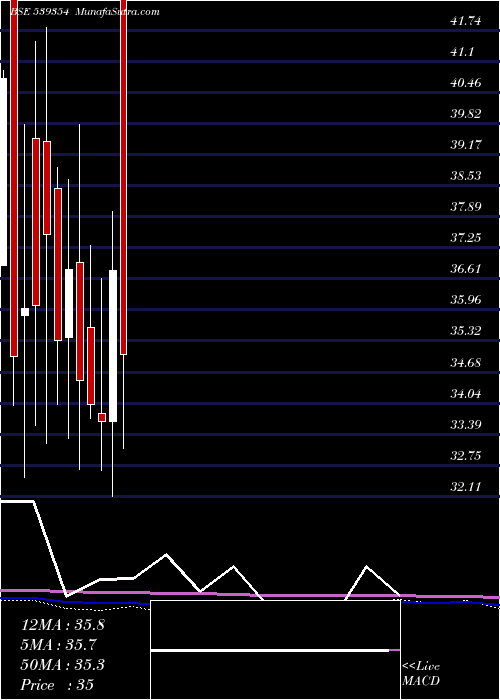
Task: Click the 37.89 price axis label
Action: click(466, 207)
